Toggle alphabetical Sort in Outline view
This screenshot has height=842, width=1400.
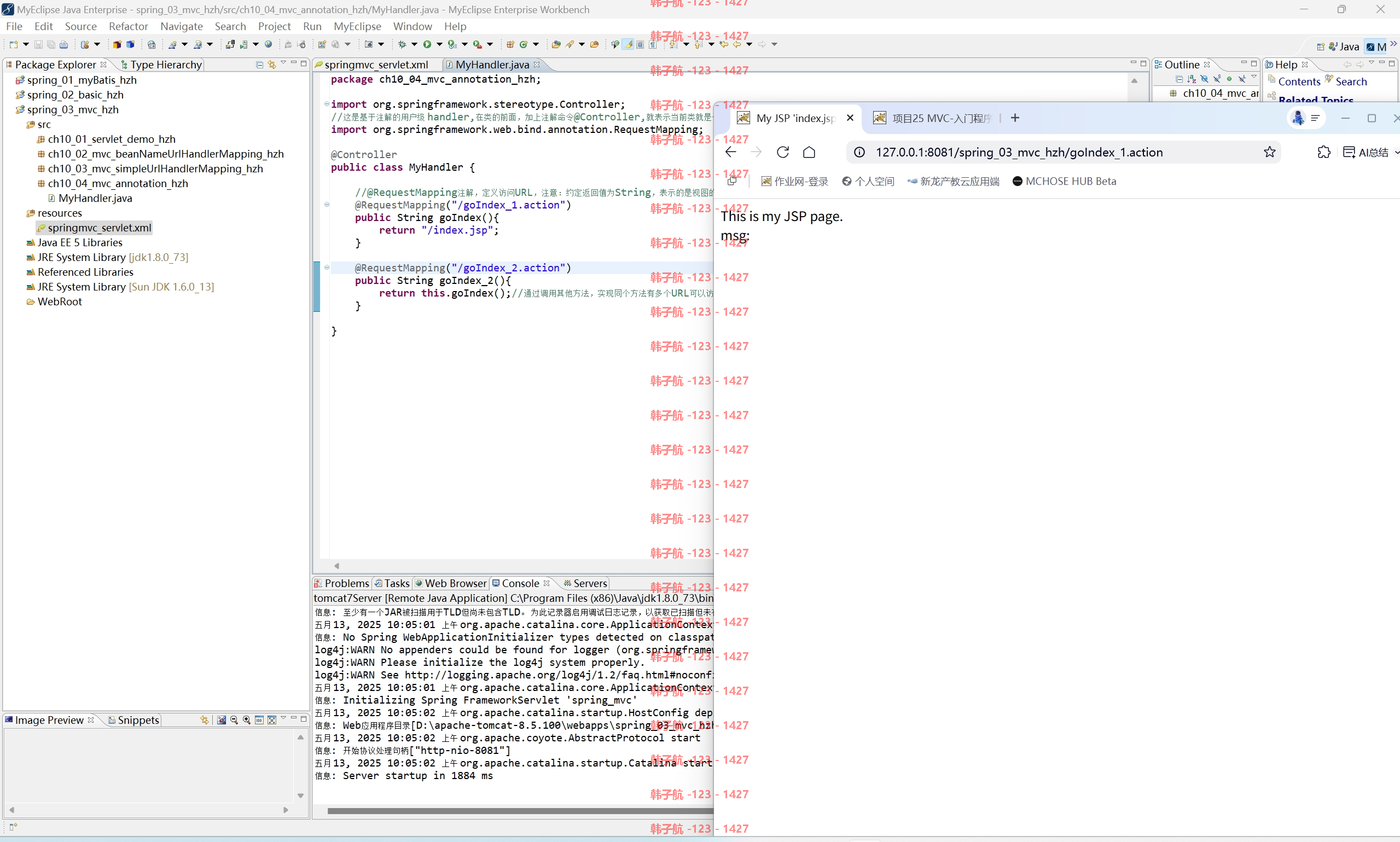[x=1192, y=79]
